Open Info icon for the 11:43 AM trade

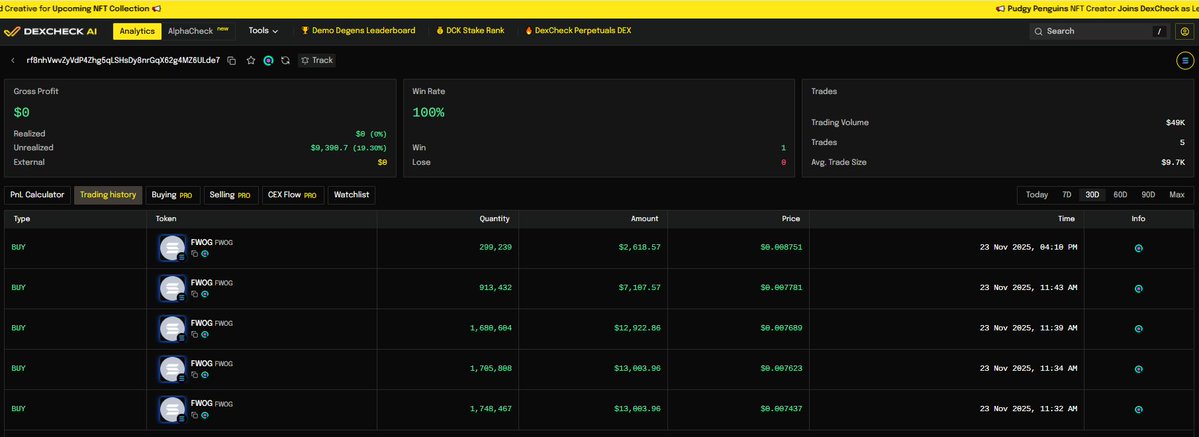click(x=1138, y=289)
